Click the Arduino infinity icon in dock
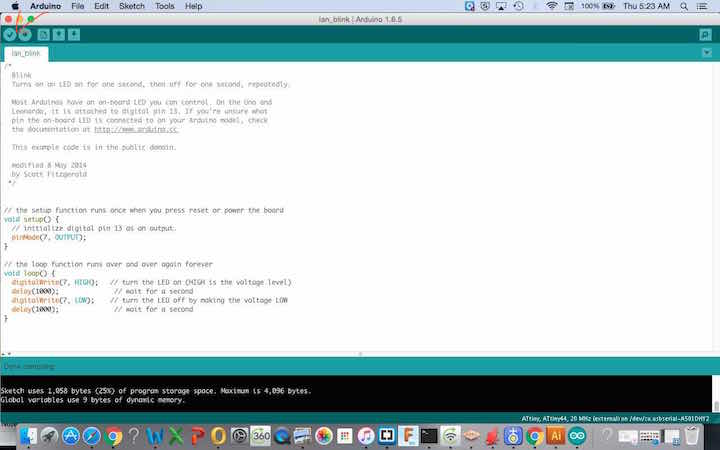The width and height of the screenshot is (720, 450). pyautogui.click(x=577, y=436)
